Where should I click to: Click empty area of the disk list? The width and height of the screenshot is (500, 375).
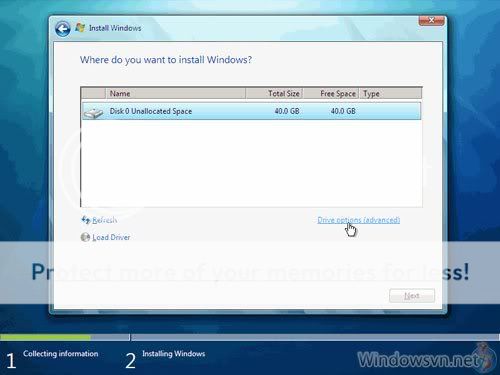251,163
